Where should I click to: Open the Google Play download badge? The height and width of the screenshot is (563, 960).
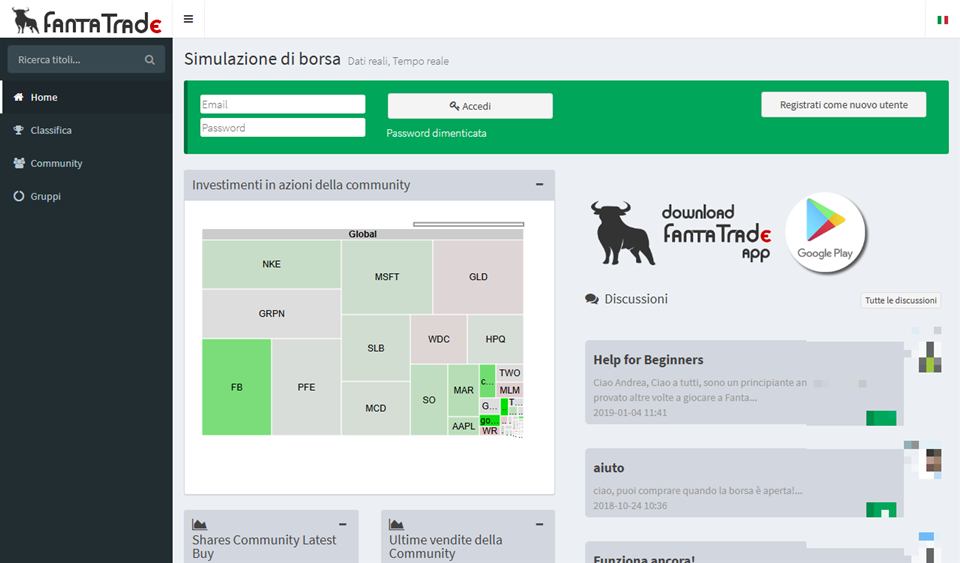tap(825, 233)
